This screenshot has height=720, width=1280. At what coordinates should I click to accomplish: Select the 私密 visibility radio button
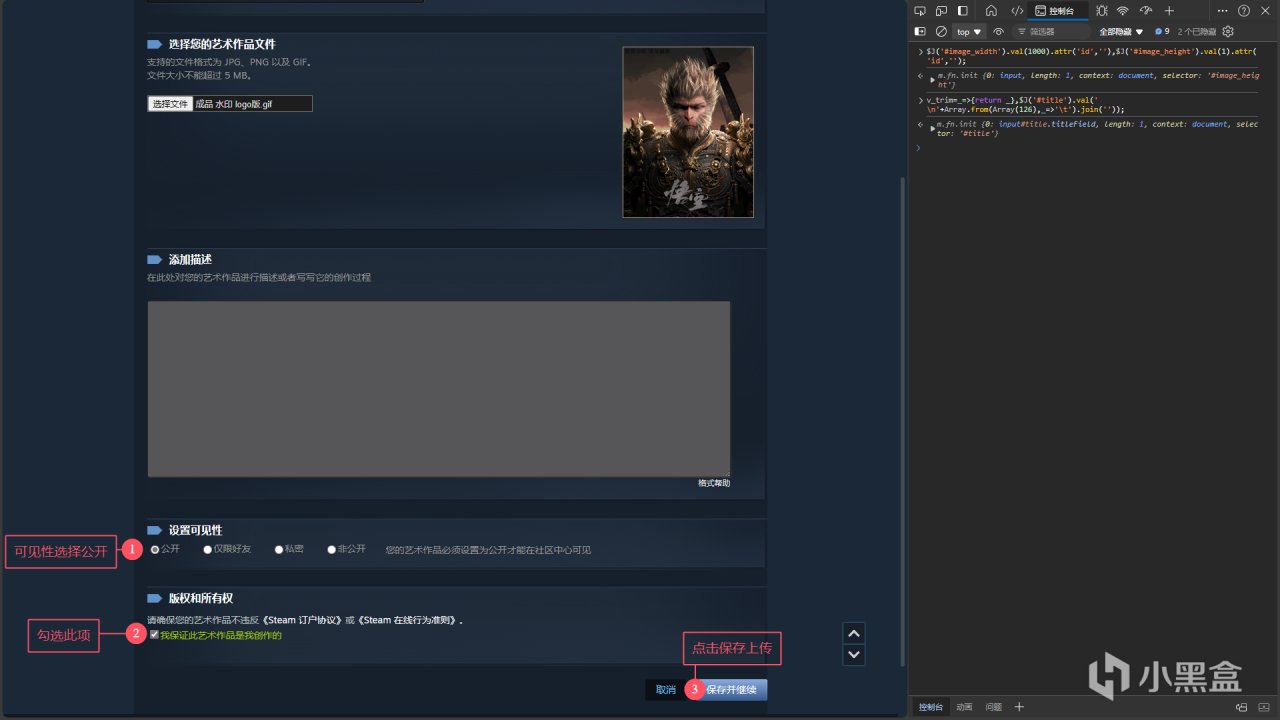(279, 549)
